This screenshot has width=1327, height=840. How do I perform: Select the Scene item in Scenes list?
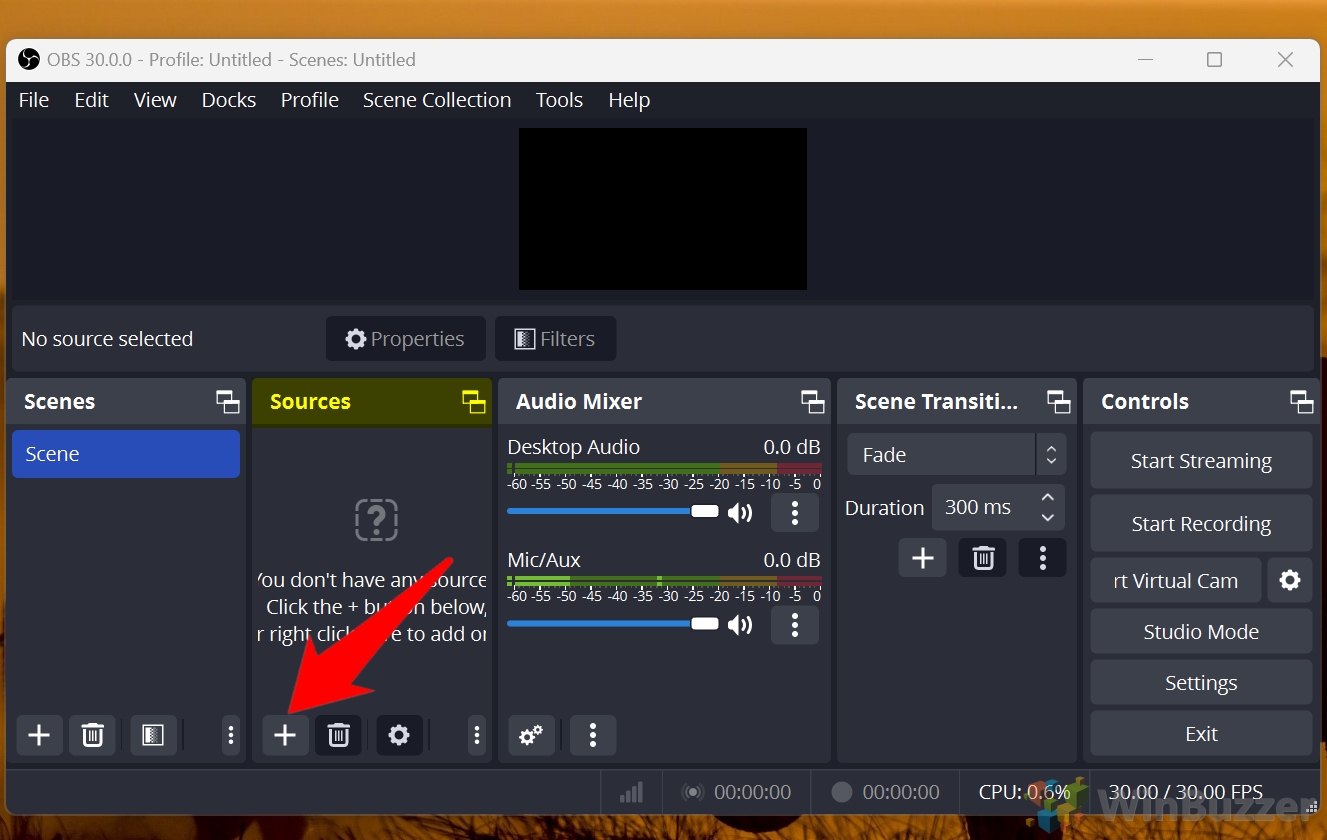(x=126, y=454)
